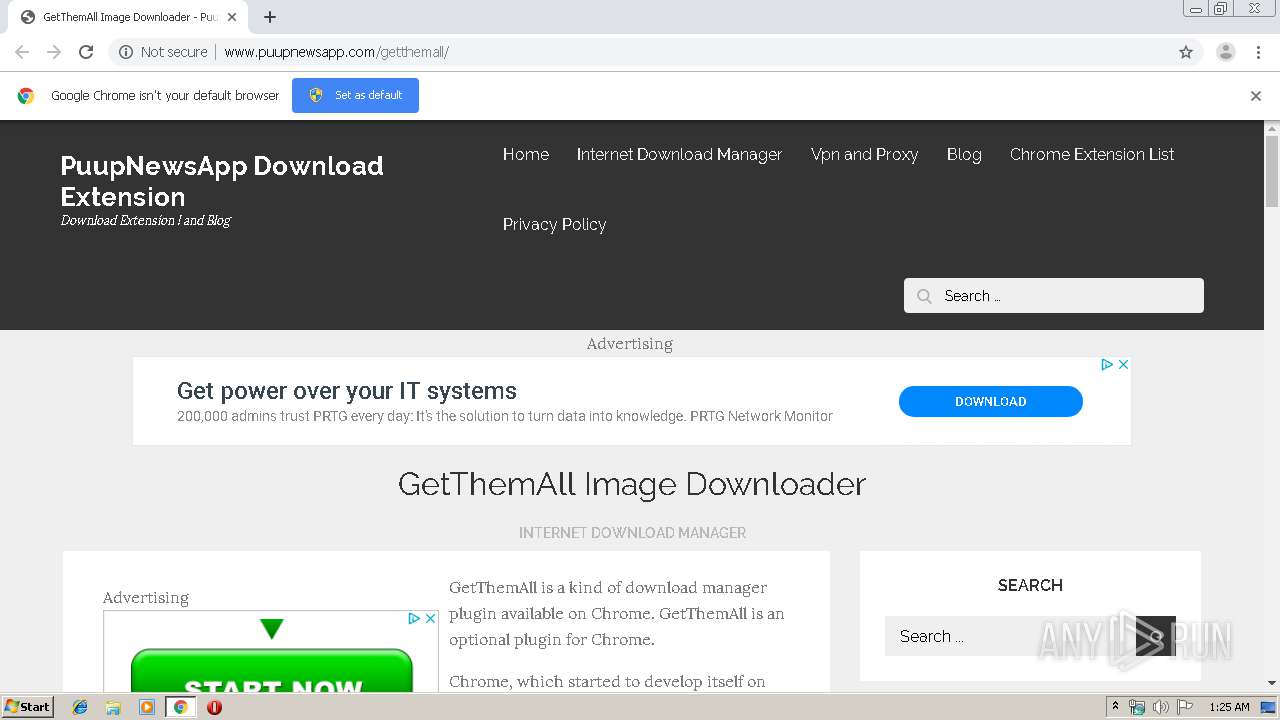Click the taskbar clock 1:25 AM
The height and width of the screenshot is (720, 1280).
[x=1229, y=707]
